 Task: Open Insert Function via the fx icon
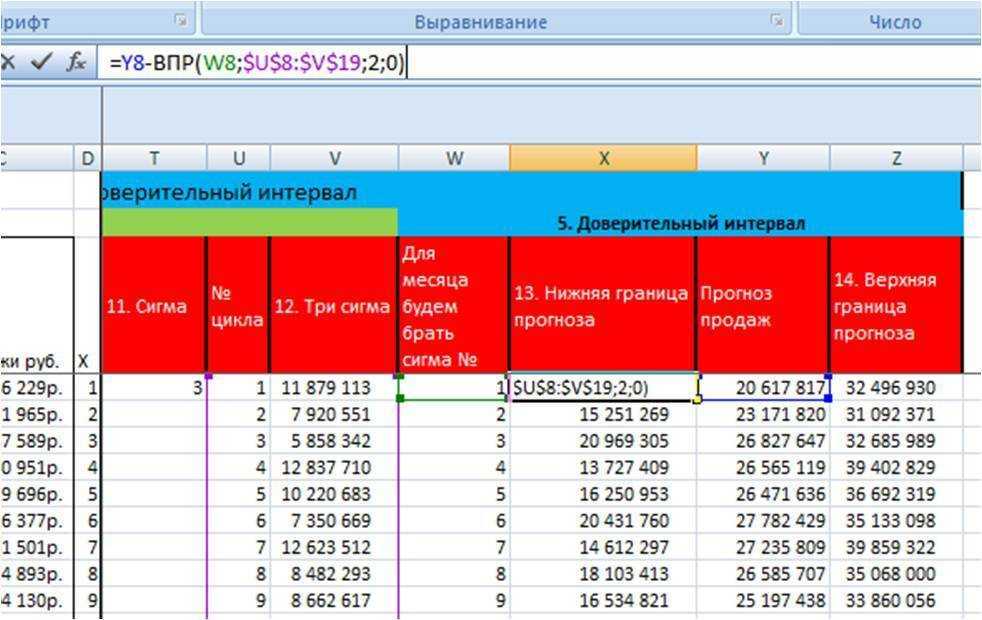pyautogui.click(x=76, y=62)
